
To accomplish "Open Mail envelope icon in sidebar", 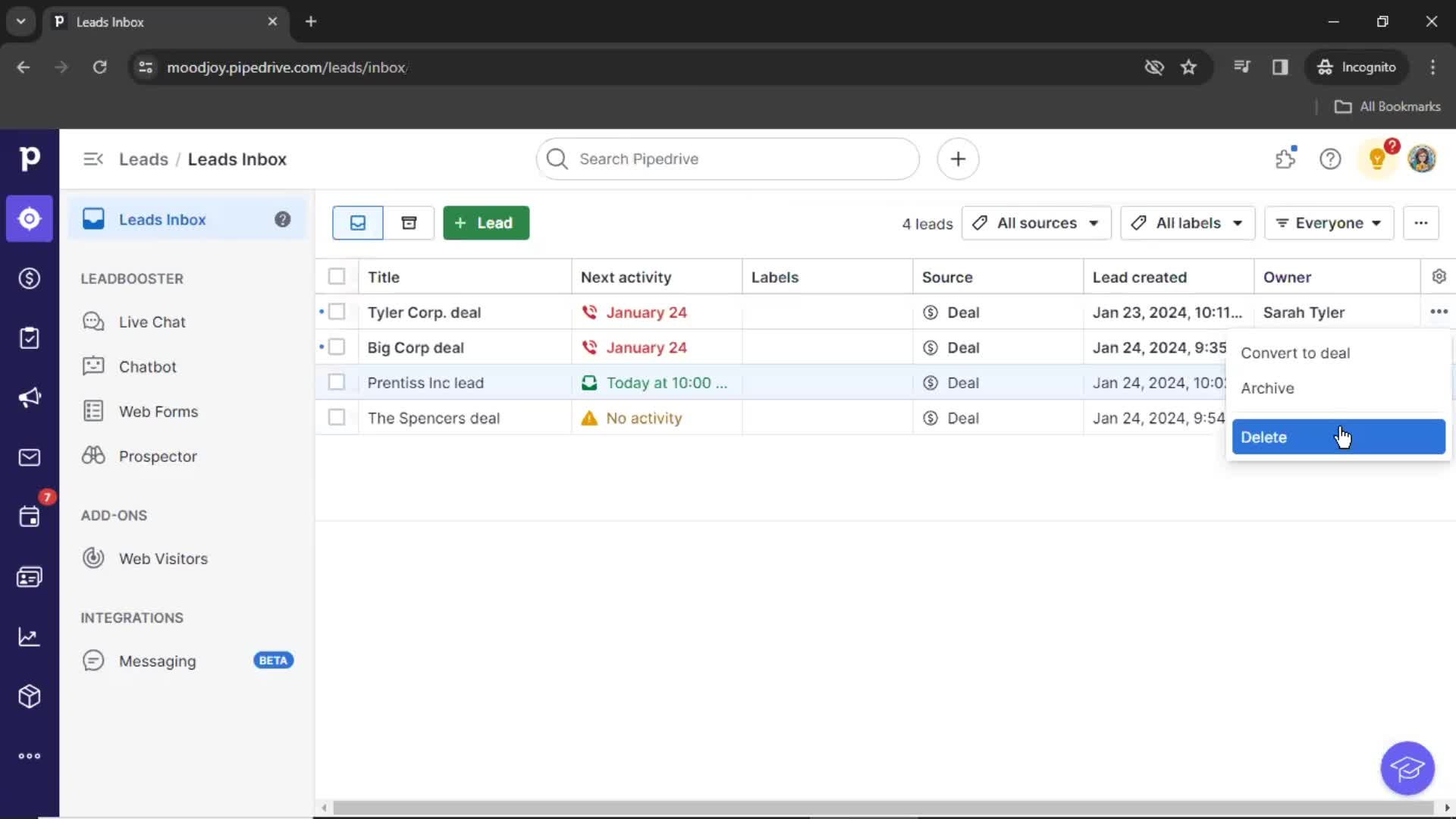I will tap(30, 457).
